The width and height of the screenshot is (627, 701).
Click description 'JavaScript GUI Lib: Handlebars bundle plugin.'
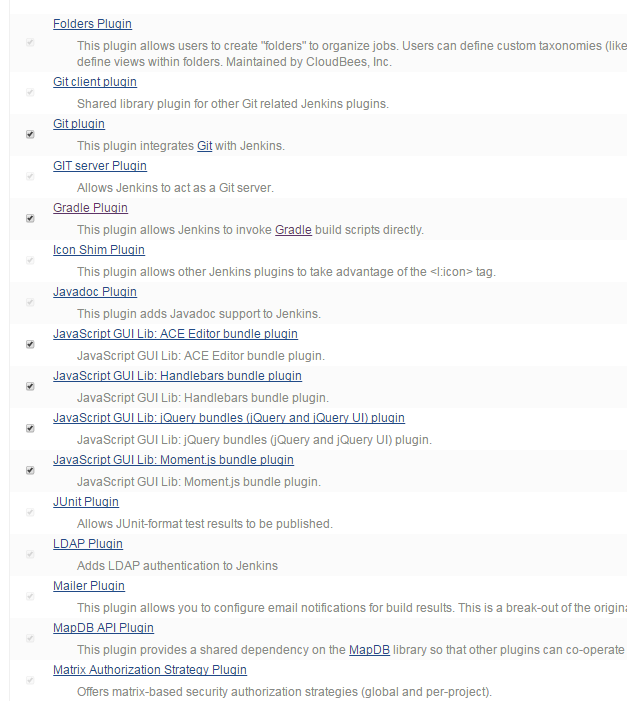click(203, 398)
